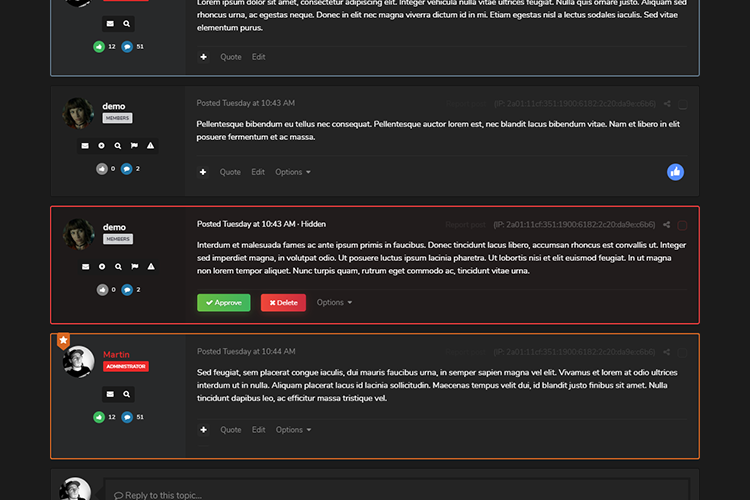Open Options dropdown on the first demo post
750x500 pixels.
(292, 172)
